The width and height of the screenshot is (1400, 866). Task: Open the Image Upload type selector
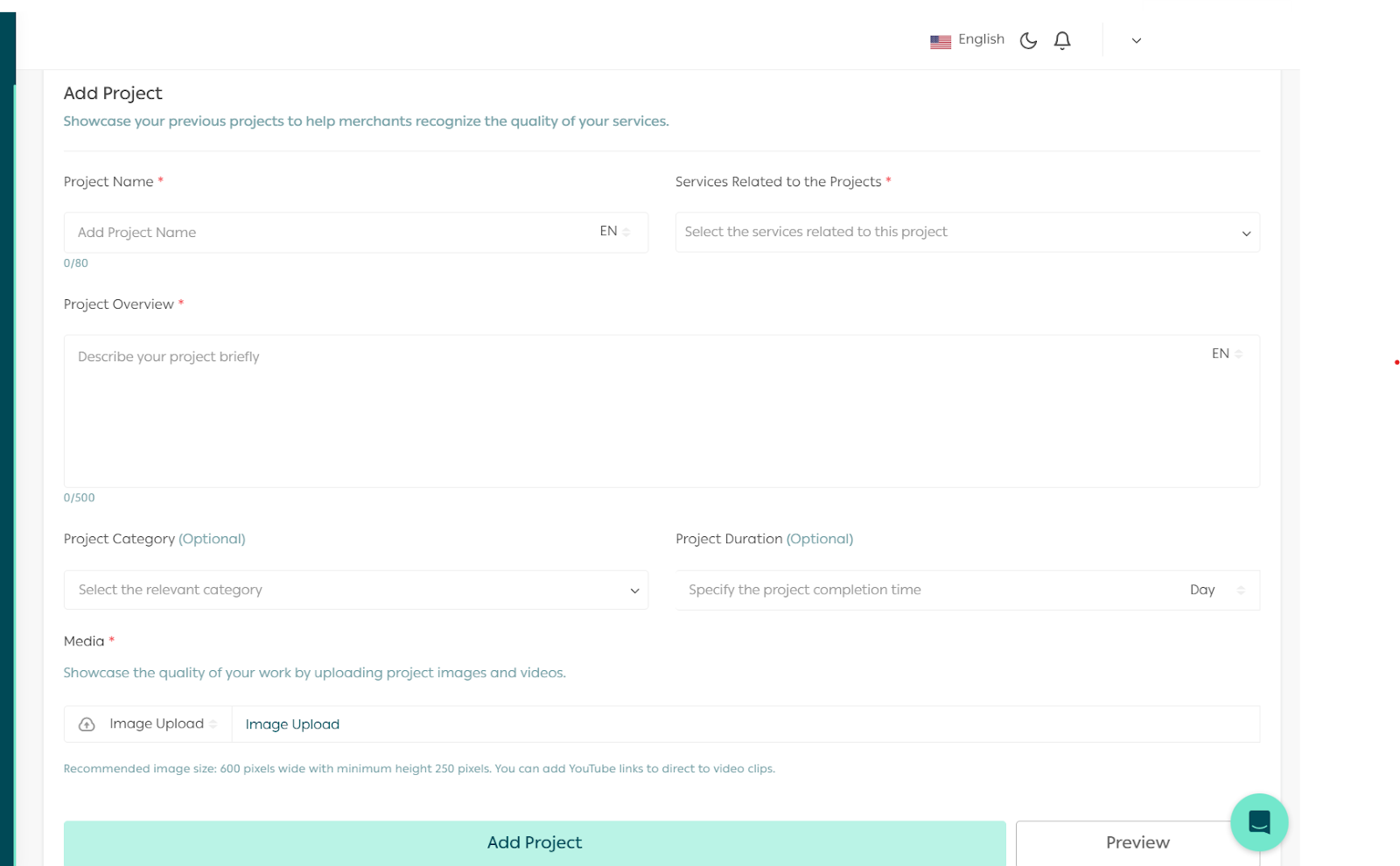pyautogui.click(x=162, y=724)
